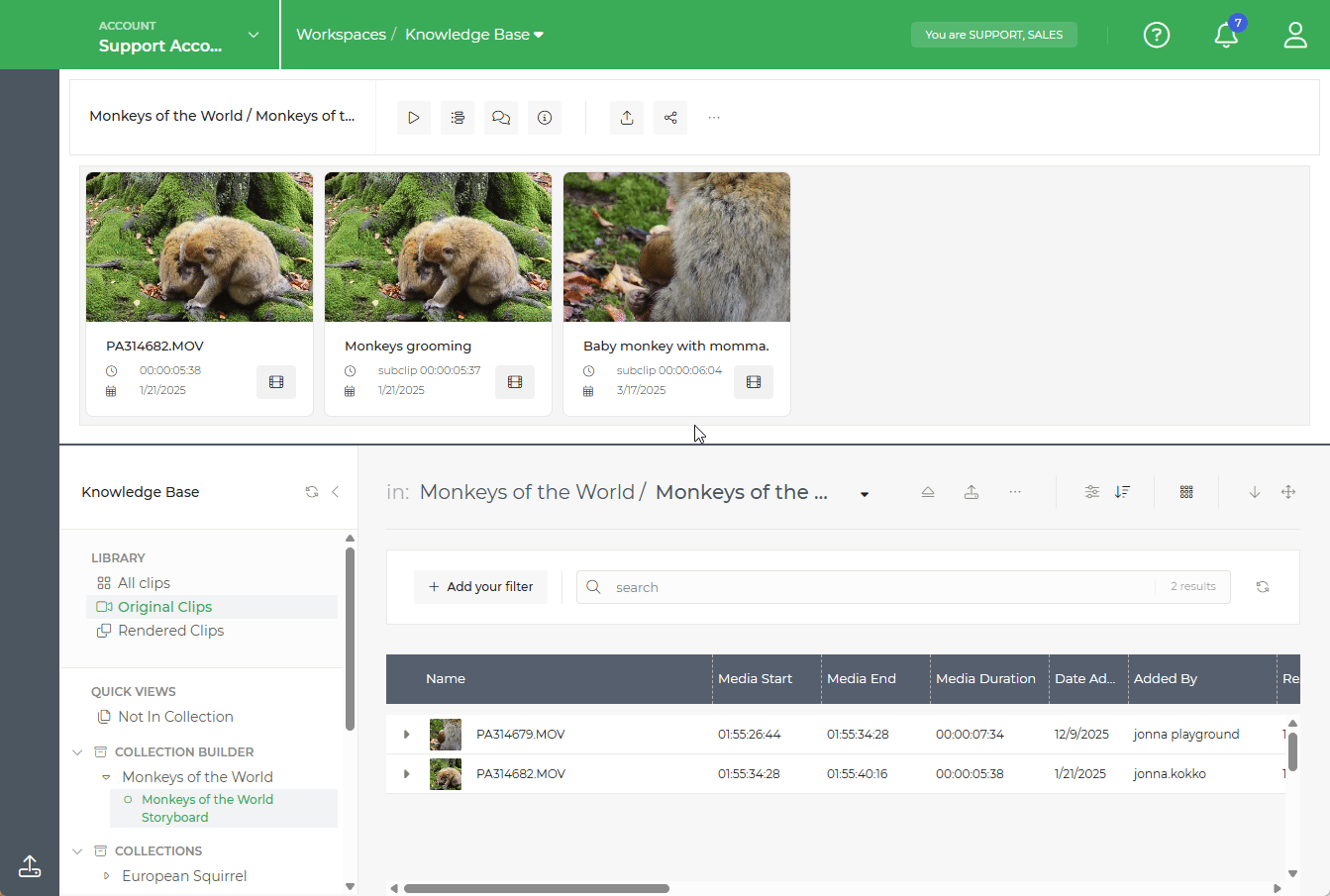The height and width of the screenshot is (896, 1330).
Task: Open the comments speech bubble icon
Action: (x=501, y=118)
